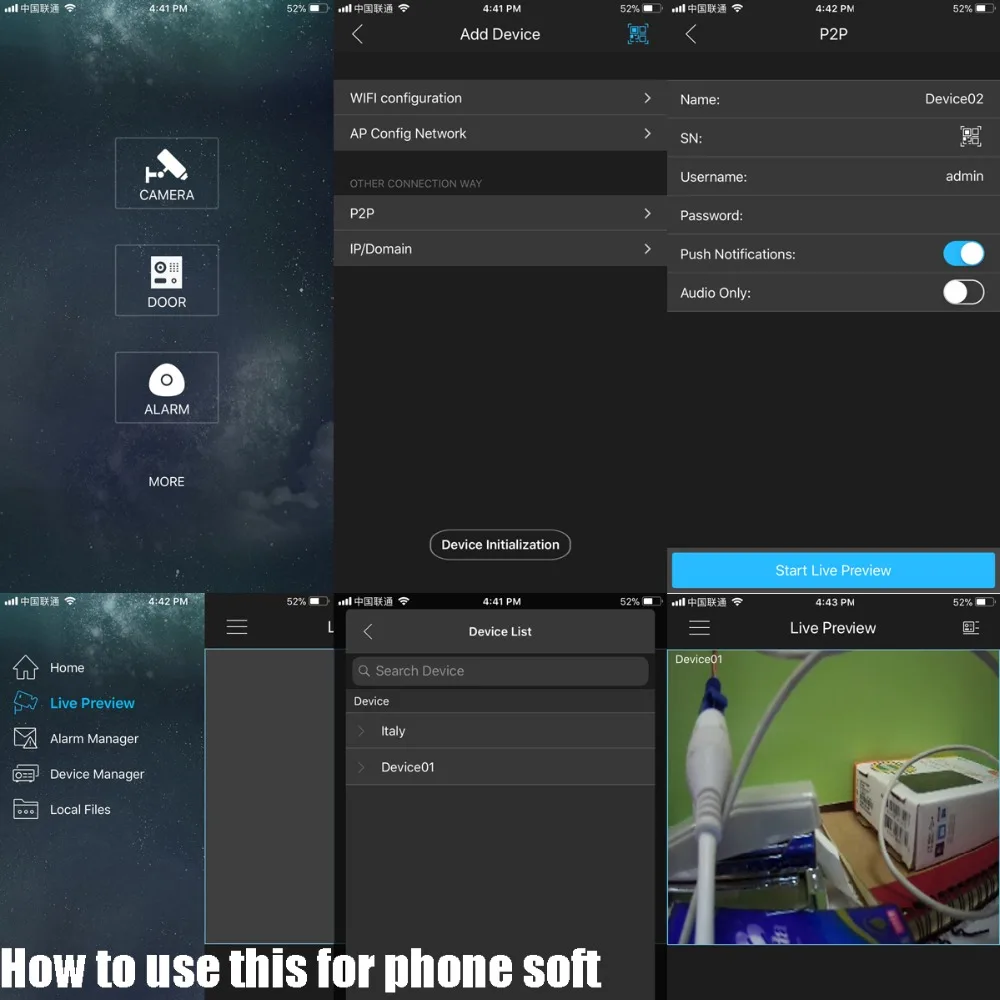Image resolution: width=1000 pixels, height=1000 pixels.
Task: Tap the Alarm Manager envelope icon
Action: click(x=26, y=738)
